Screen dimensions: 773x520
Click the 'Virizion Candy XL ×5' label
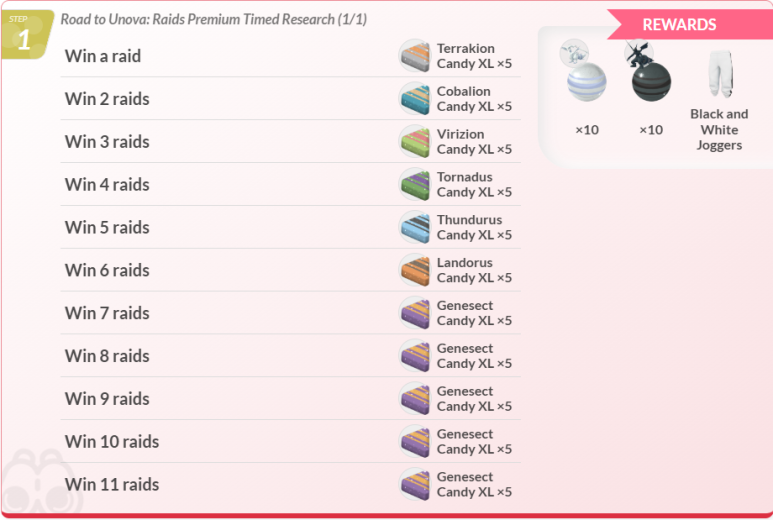pyautogui.click(x=474, y=141)
